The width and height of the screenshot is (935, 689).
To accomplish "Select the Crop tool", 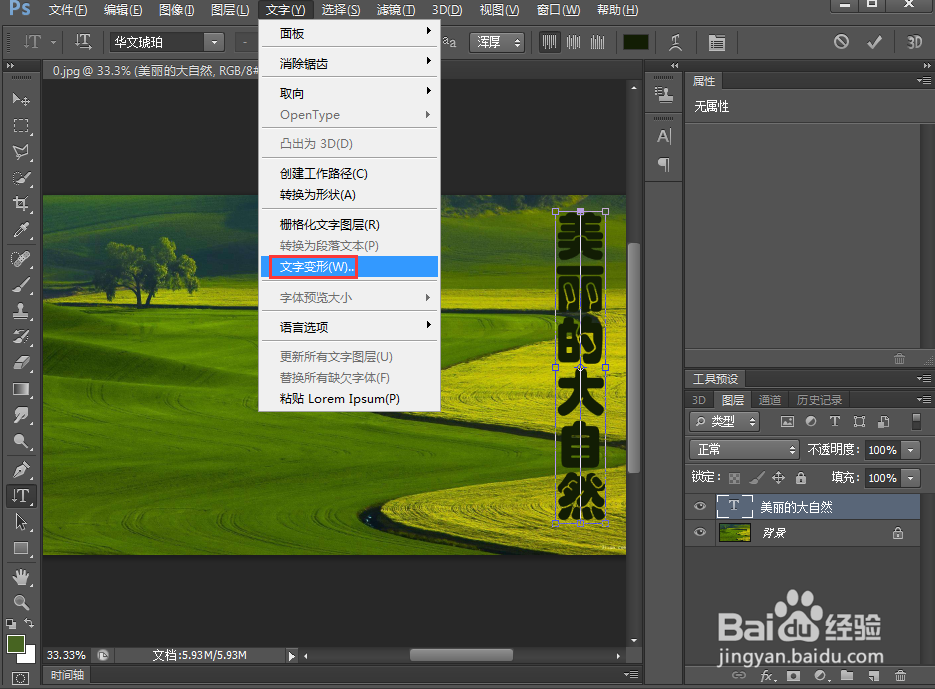I will click(22, 204).
